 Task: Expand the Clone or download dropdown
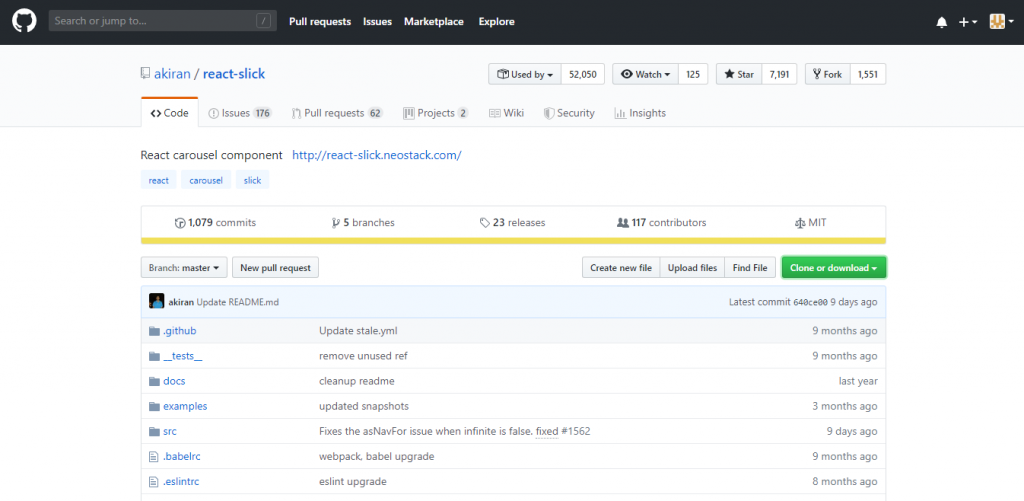tap(834, 268)
